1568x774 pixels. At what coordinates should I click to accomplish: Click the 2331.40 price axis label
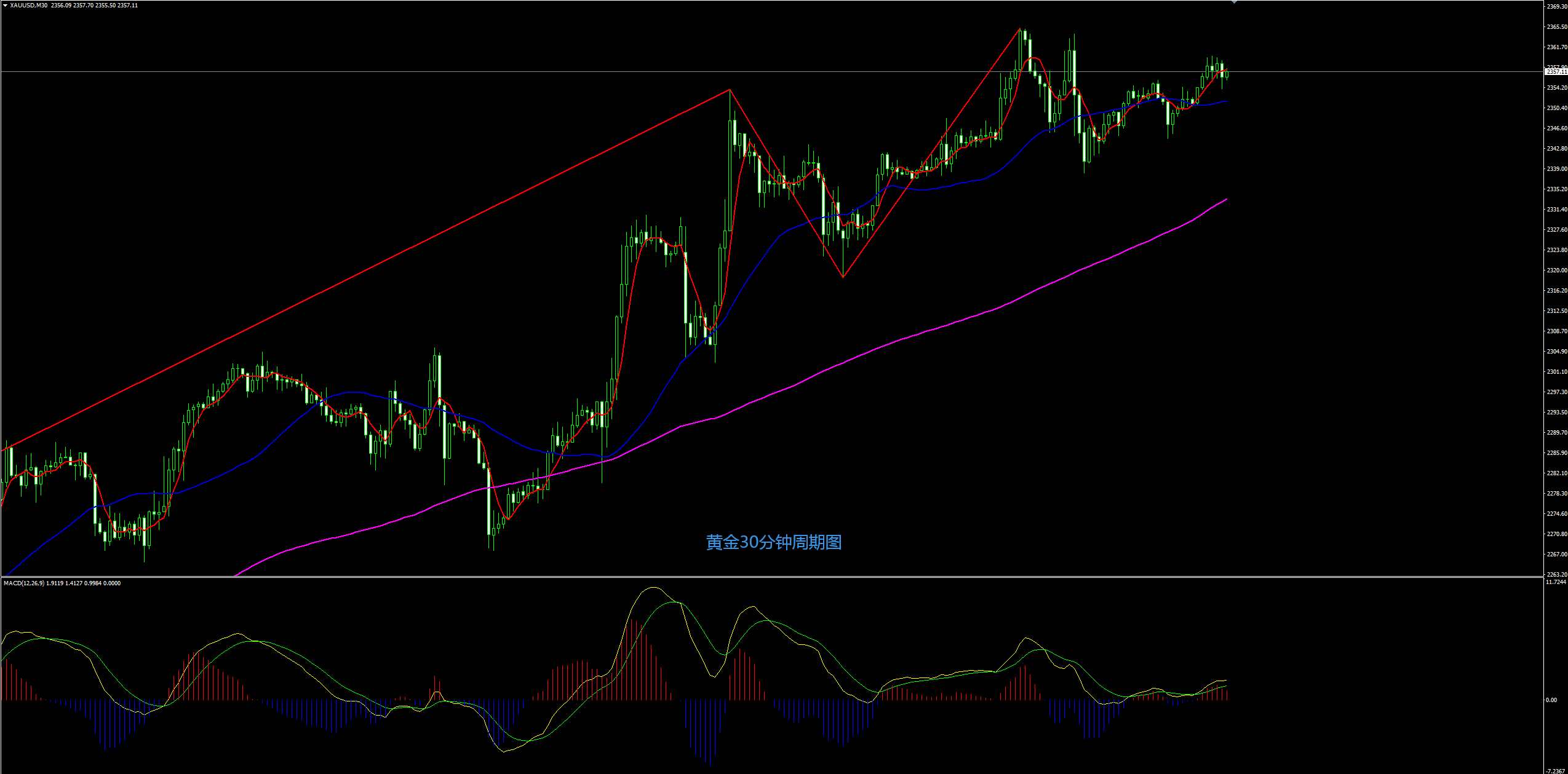click(x=1556, y=210)
